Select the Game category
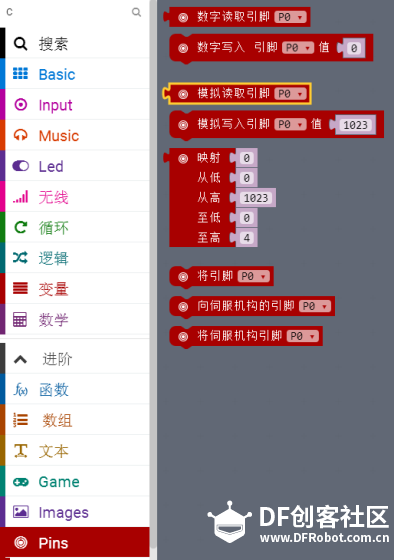The height and width of the screenshot is (560, 395). tap(75, 482)
